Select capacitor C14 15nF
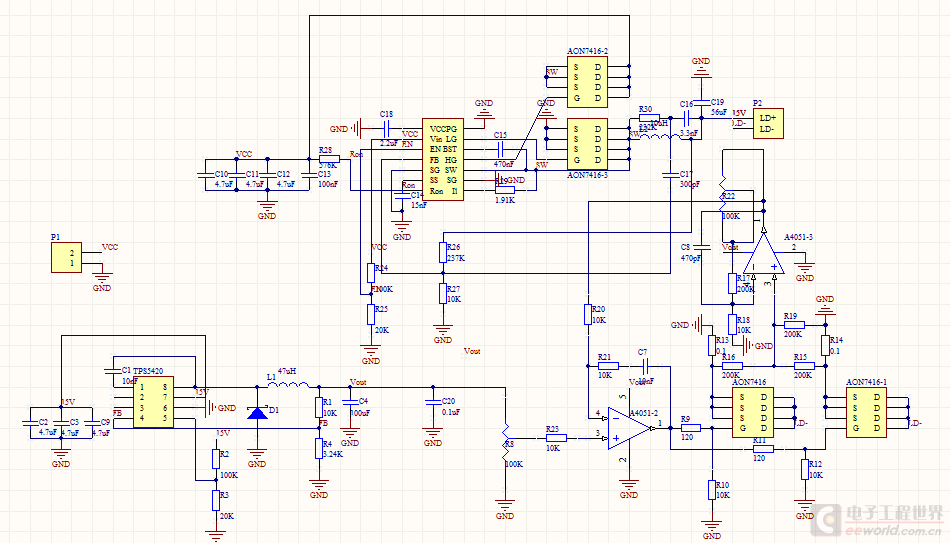 [x=402, y=196]
